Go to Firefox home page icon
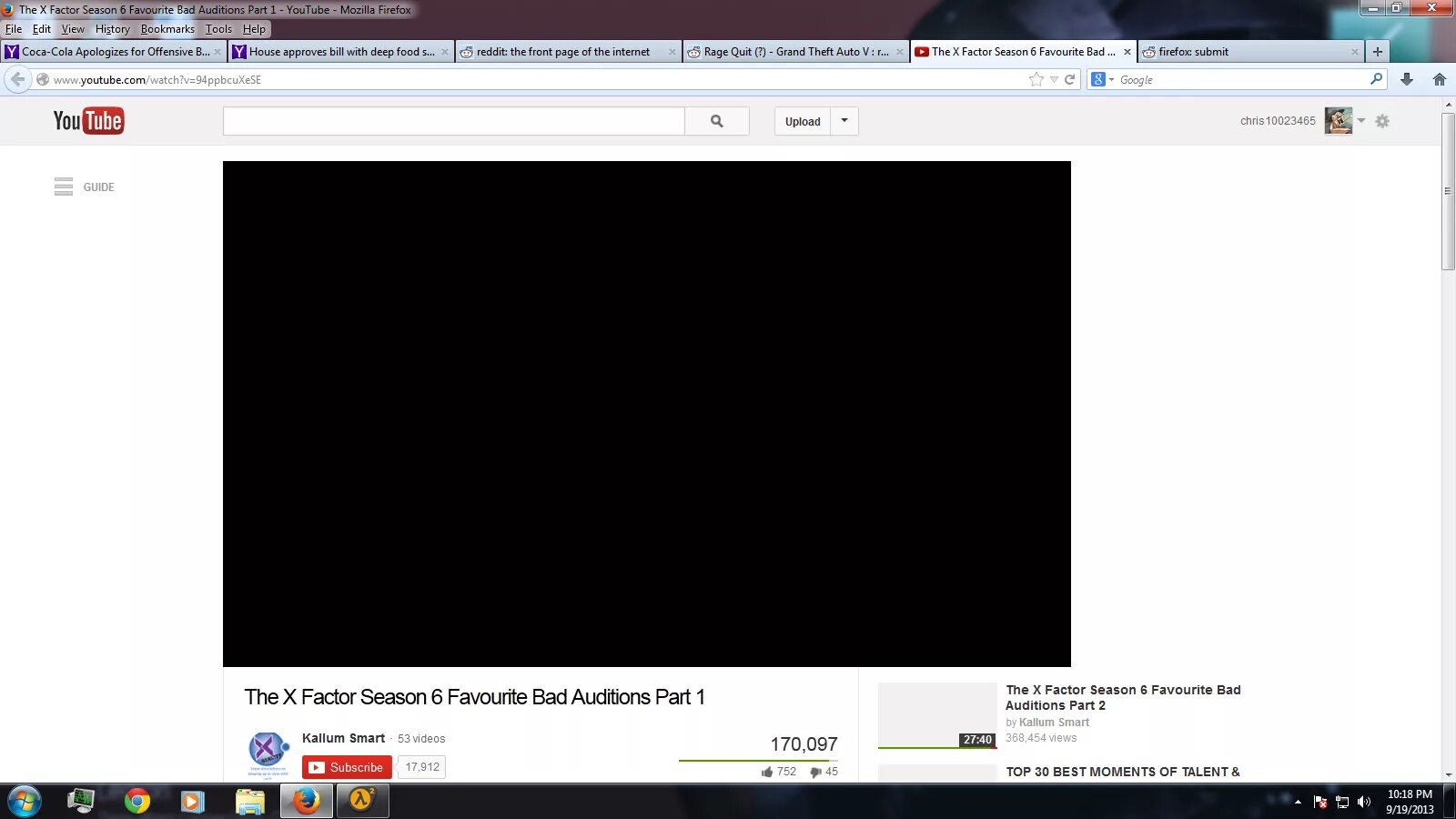Screen dimensions: 1456x819 (1440, 79)
